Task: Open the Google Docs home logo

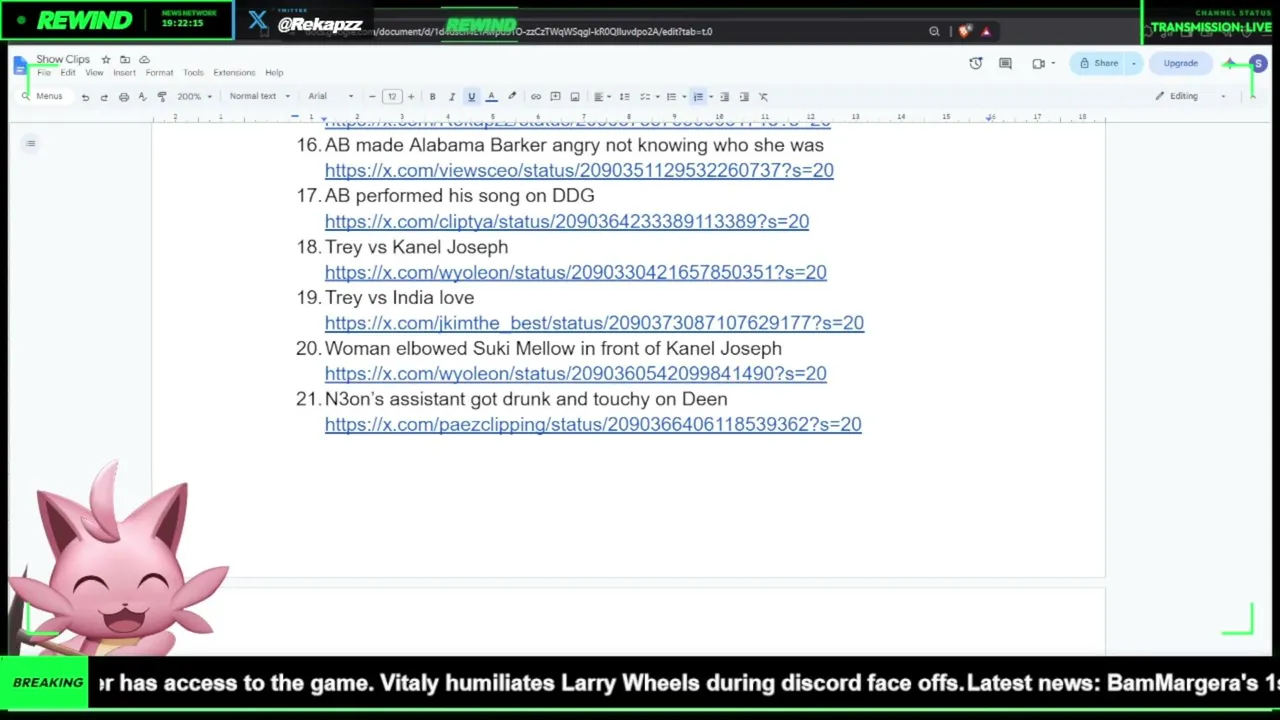Action: pyautogui.click(x=20, y=66)
